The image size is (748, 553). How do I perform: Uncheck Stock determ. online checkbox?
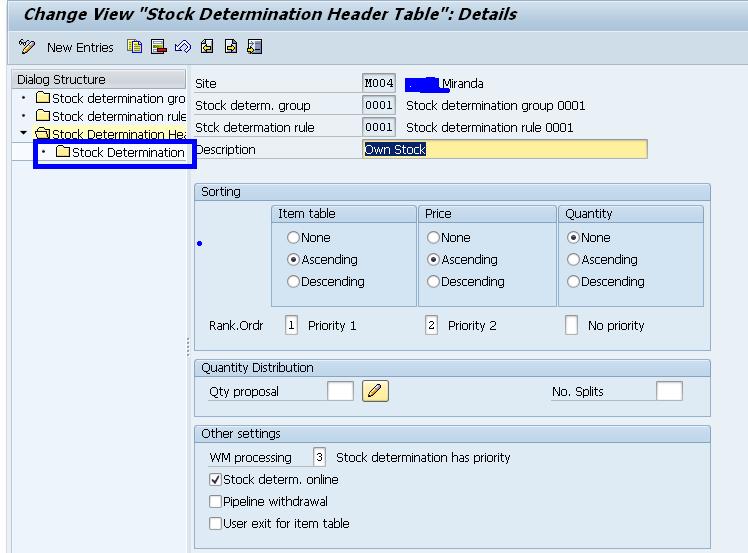[216, 480]
